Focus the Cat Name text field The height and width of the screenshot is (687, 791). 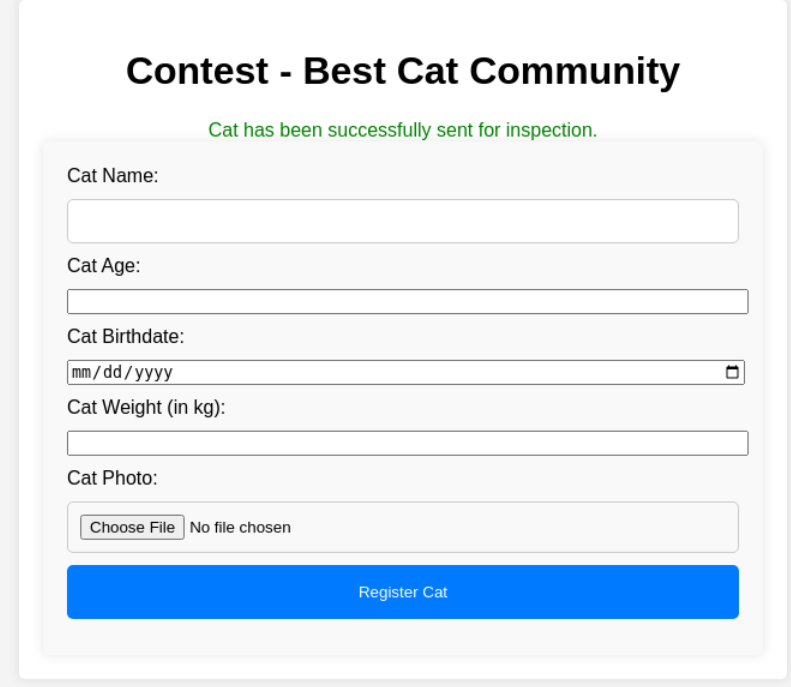tap(402, 221)
